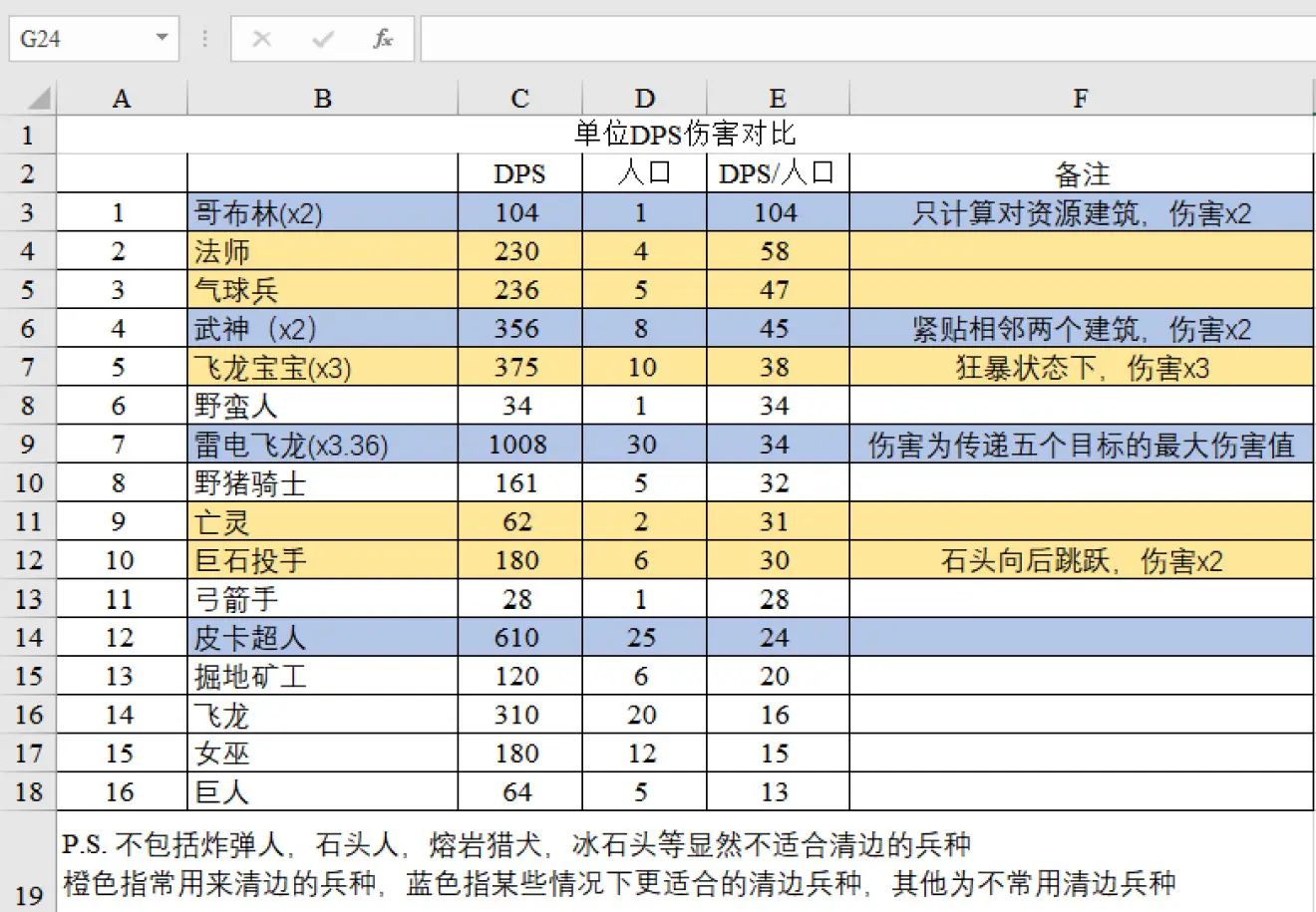Click the DPS value 610

(x=519, y=638)
